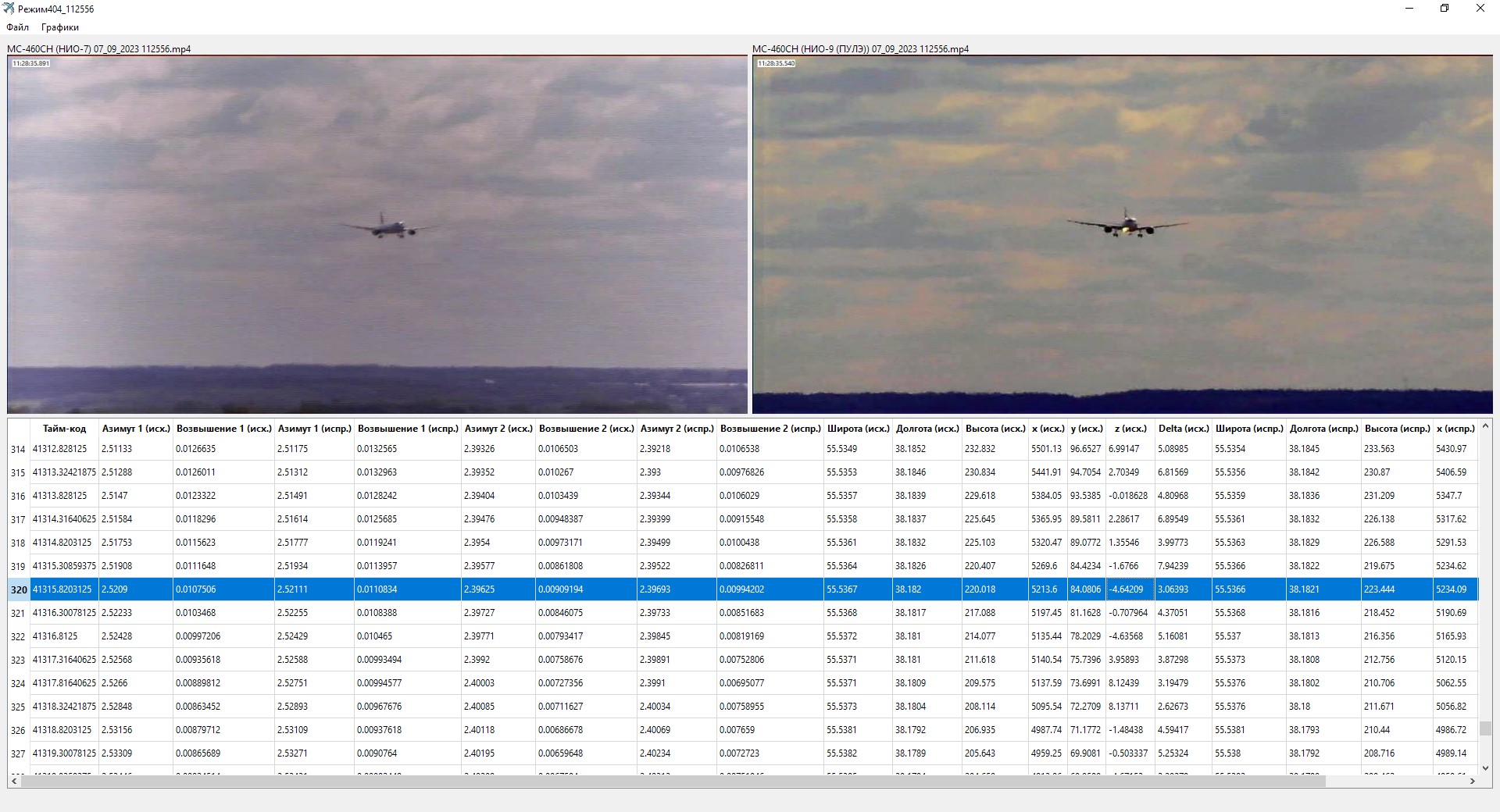The width and height of the screenshot is (1500, 812).
Task: Click the left НИО-7 video frame
Action: (377, 234)
